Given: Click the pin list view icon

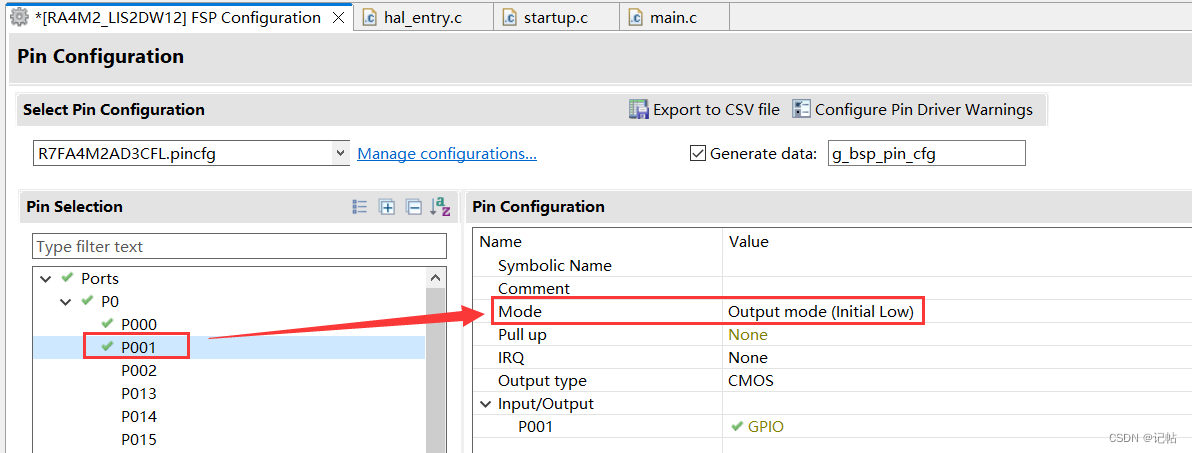Looking at the screenshot, I should pos(360,207).
